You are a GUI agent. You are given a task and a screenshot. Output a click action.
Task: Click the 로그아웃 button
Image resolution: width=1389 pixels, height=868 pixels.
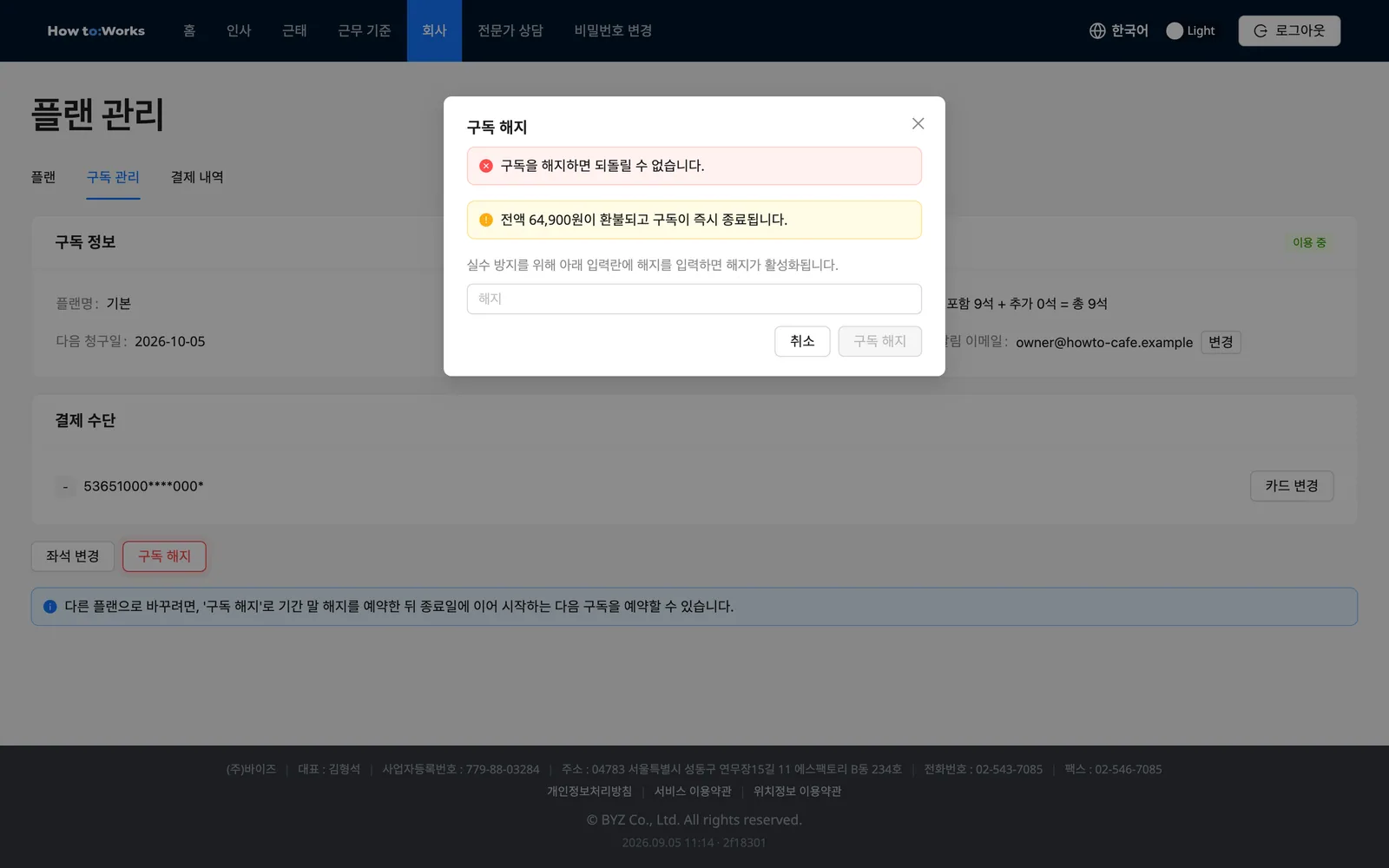(x=1289, y=30)
